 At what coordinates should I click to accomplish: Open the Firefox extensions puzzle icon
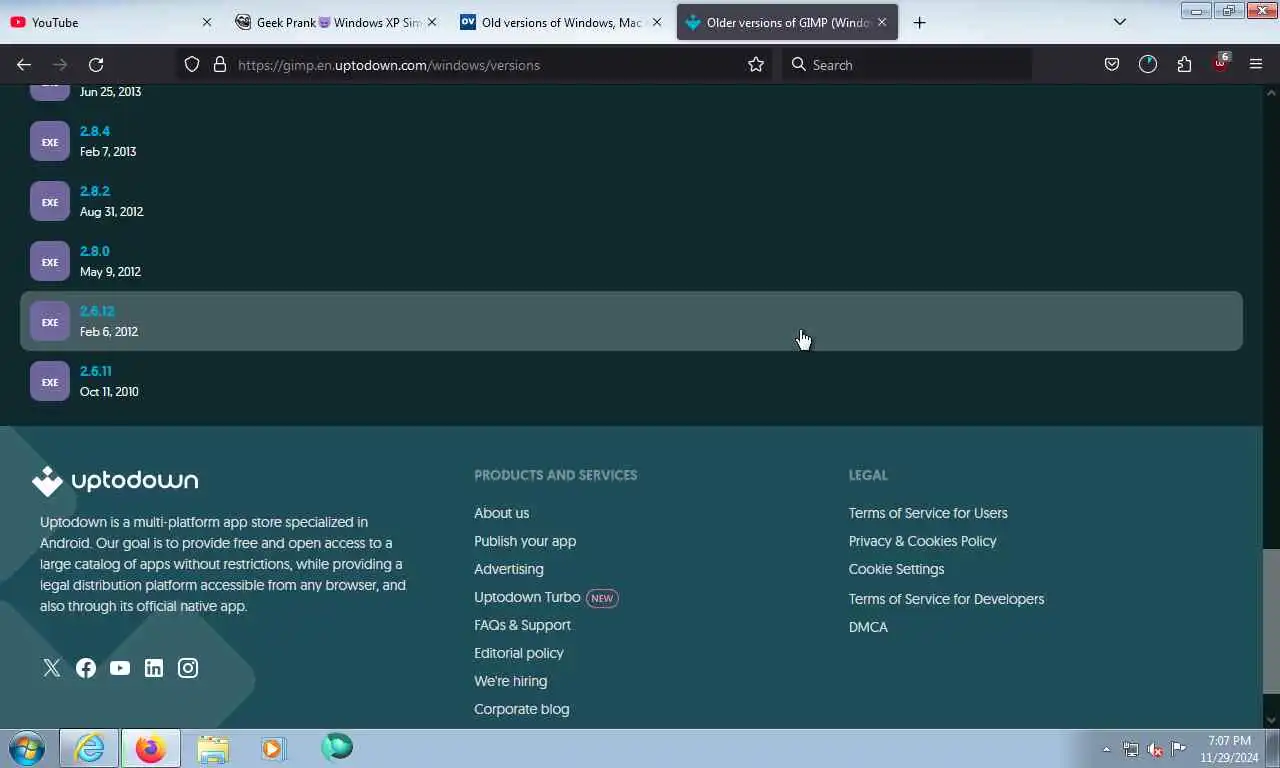[x=1184, y=65]
